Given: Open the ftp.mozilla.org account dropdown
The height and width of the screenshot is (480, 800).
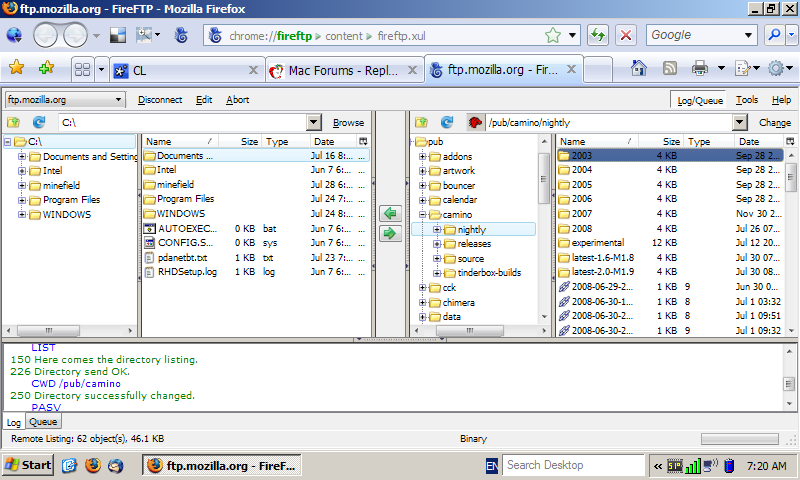Looking at the screenshot, I should [65, 99].
